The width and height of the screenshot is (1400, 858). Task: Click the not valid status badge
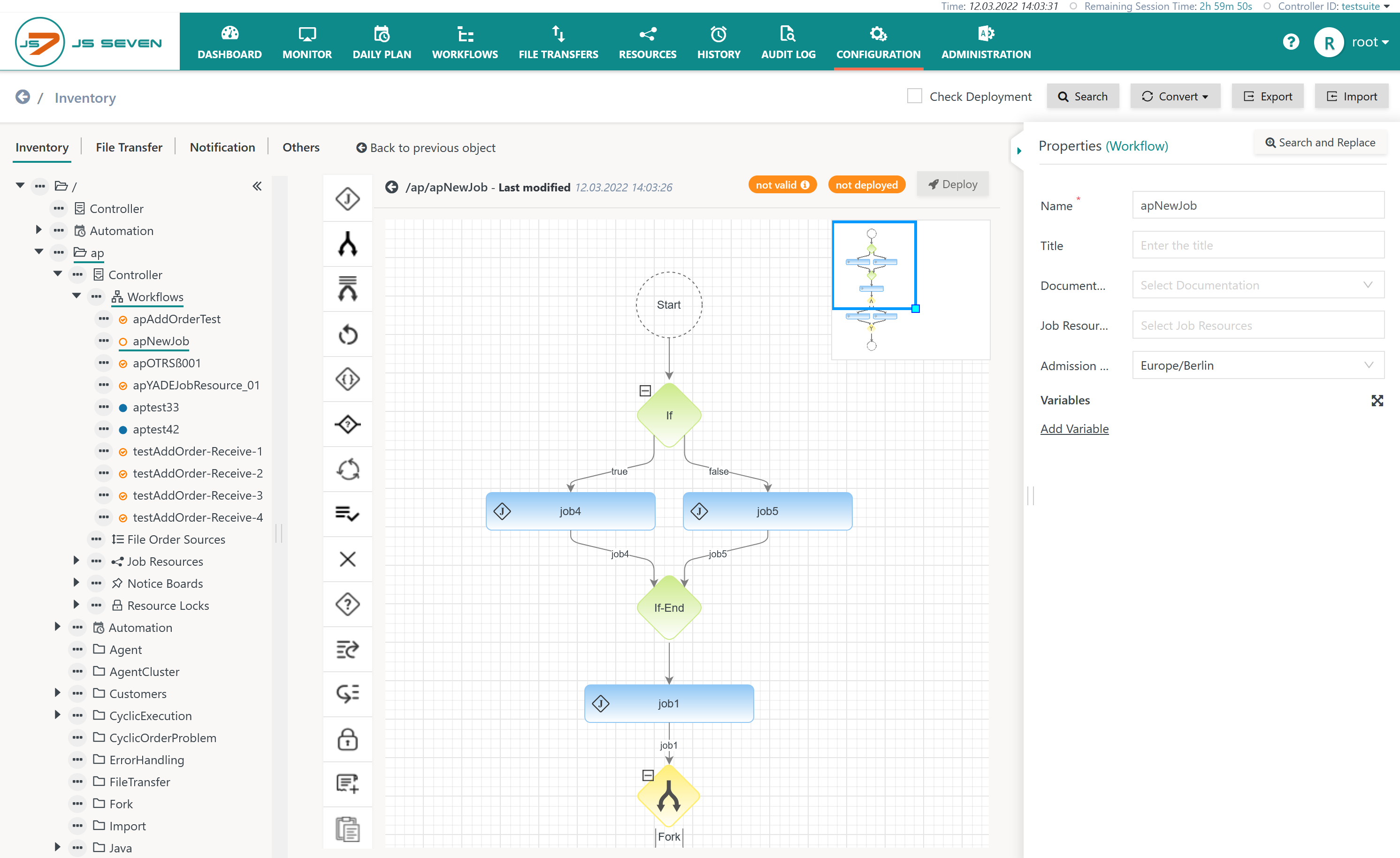[782, 184]
